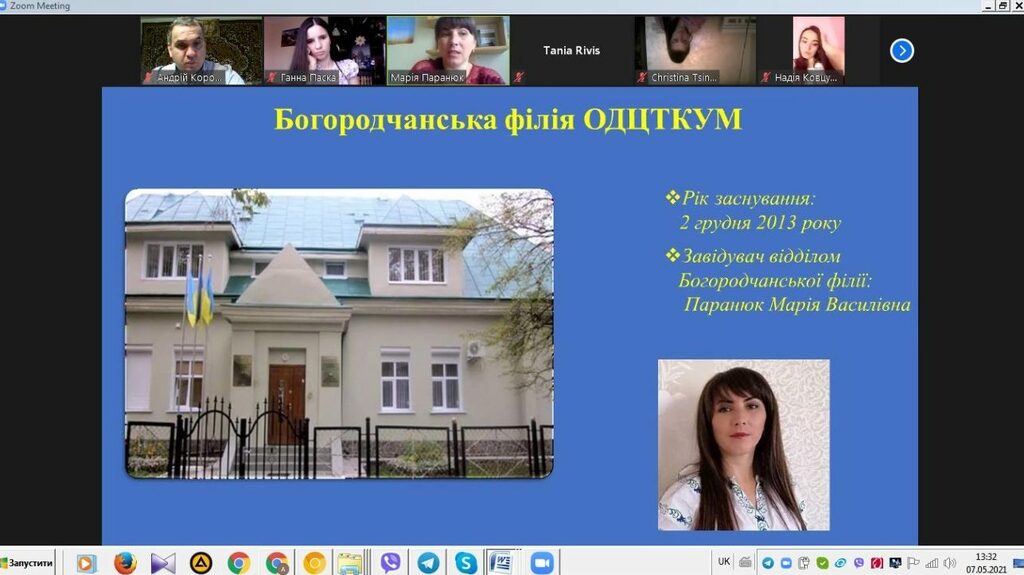Open Skype from the taskbar

pyautogui.click(x=465, y=562)
